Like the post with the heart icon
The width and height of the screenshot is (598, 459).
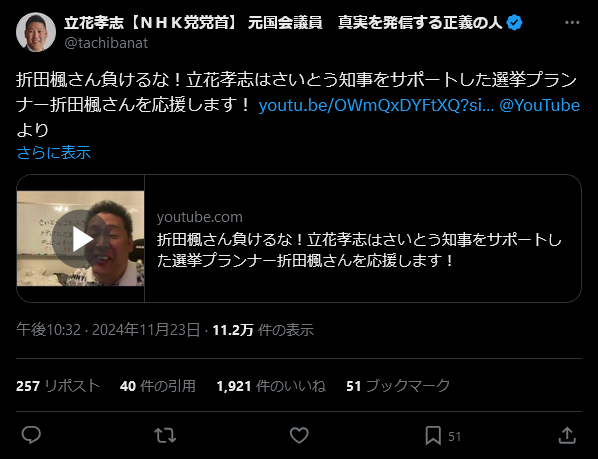click(299, 435)
